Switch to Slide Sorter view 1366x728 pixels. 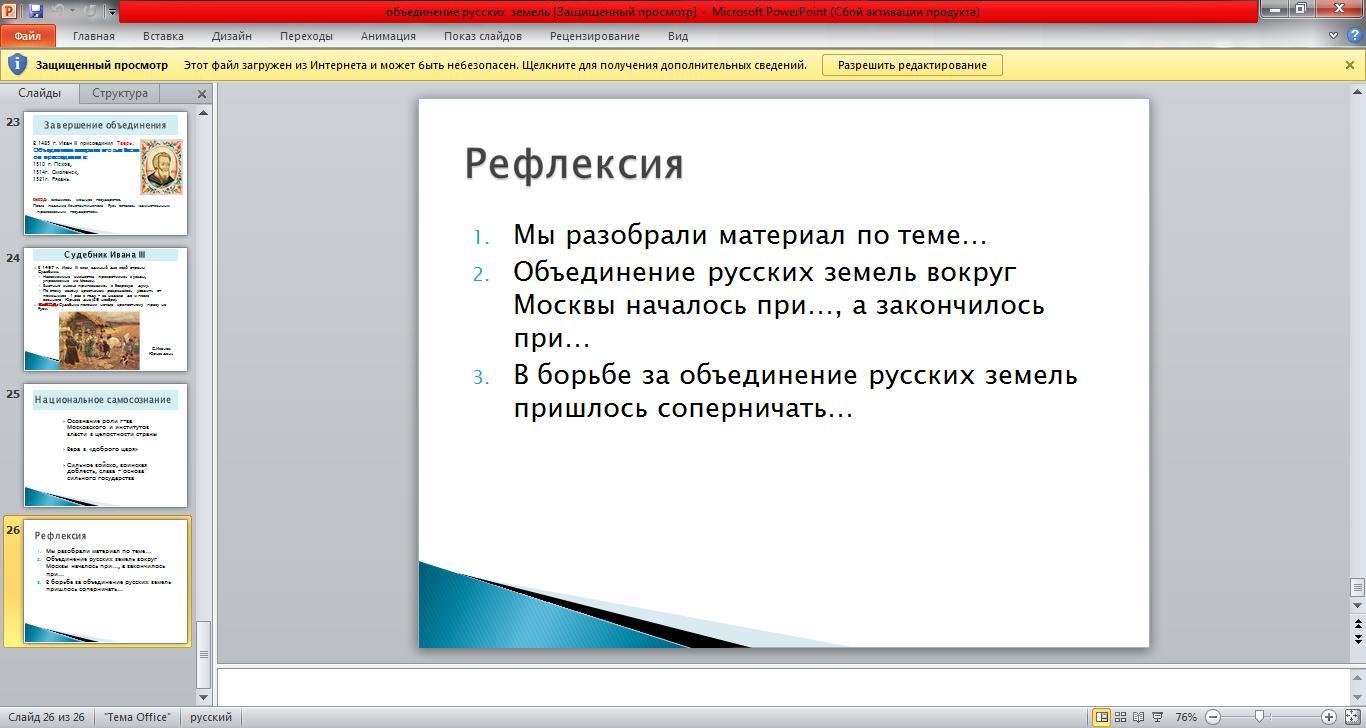click(1120, 717)
